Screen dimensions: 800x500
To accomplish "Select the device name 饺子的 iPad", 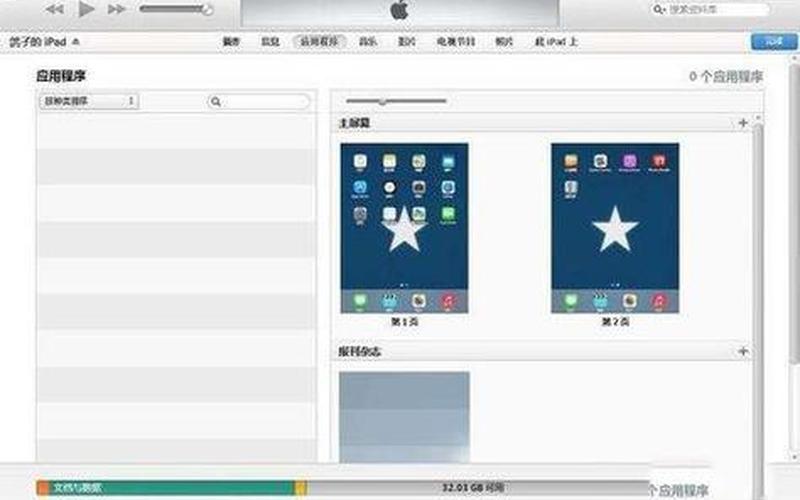I will click(38, 42).
